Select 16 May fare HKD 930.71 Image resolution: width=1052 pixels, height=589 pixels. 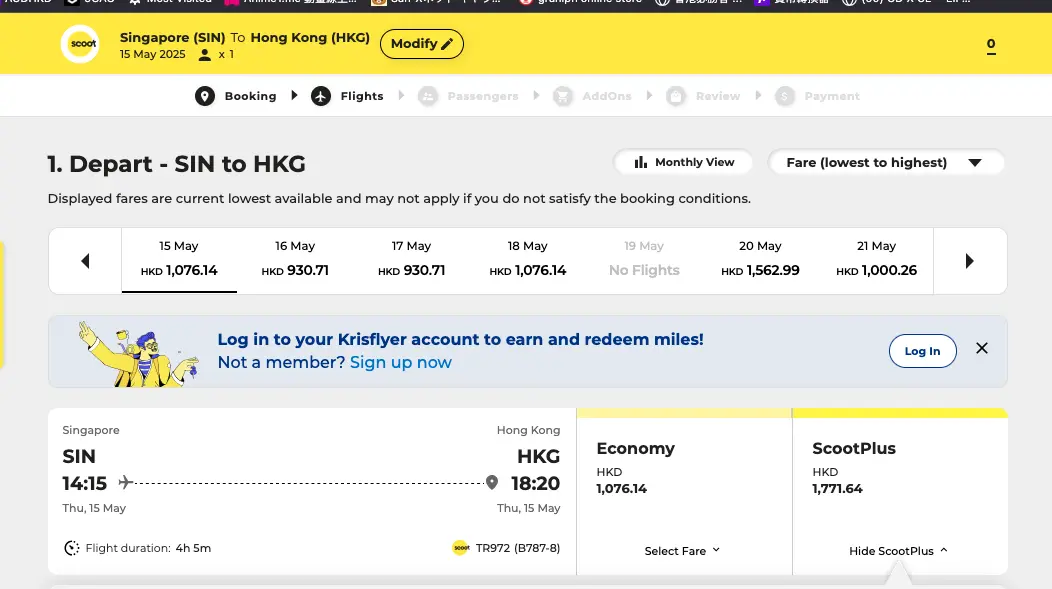point(295,260)
